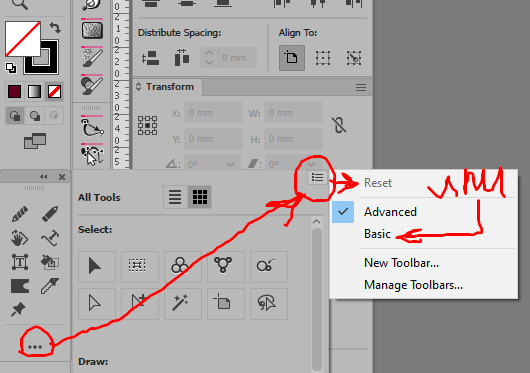Enable Draw Normal mode

(15, 116)
